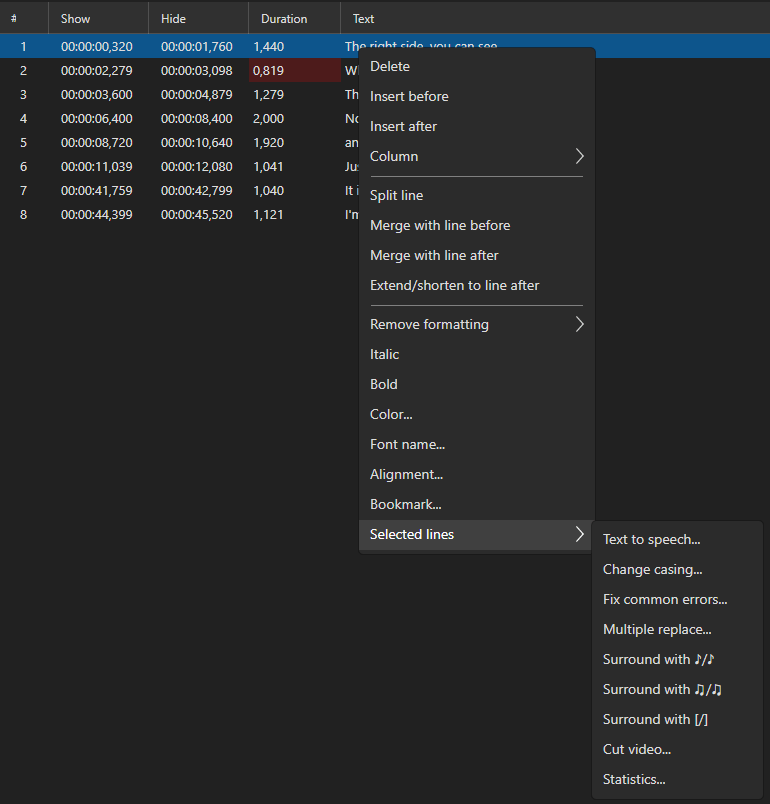The image size is (770, 804).
Task: Open the Alignment... option
Action: pyautogui.click(x=406, y=475)
